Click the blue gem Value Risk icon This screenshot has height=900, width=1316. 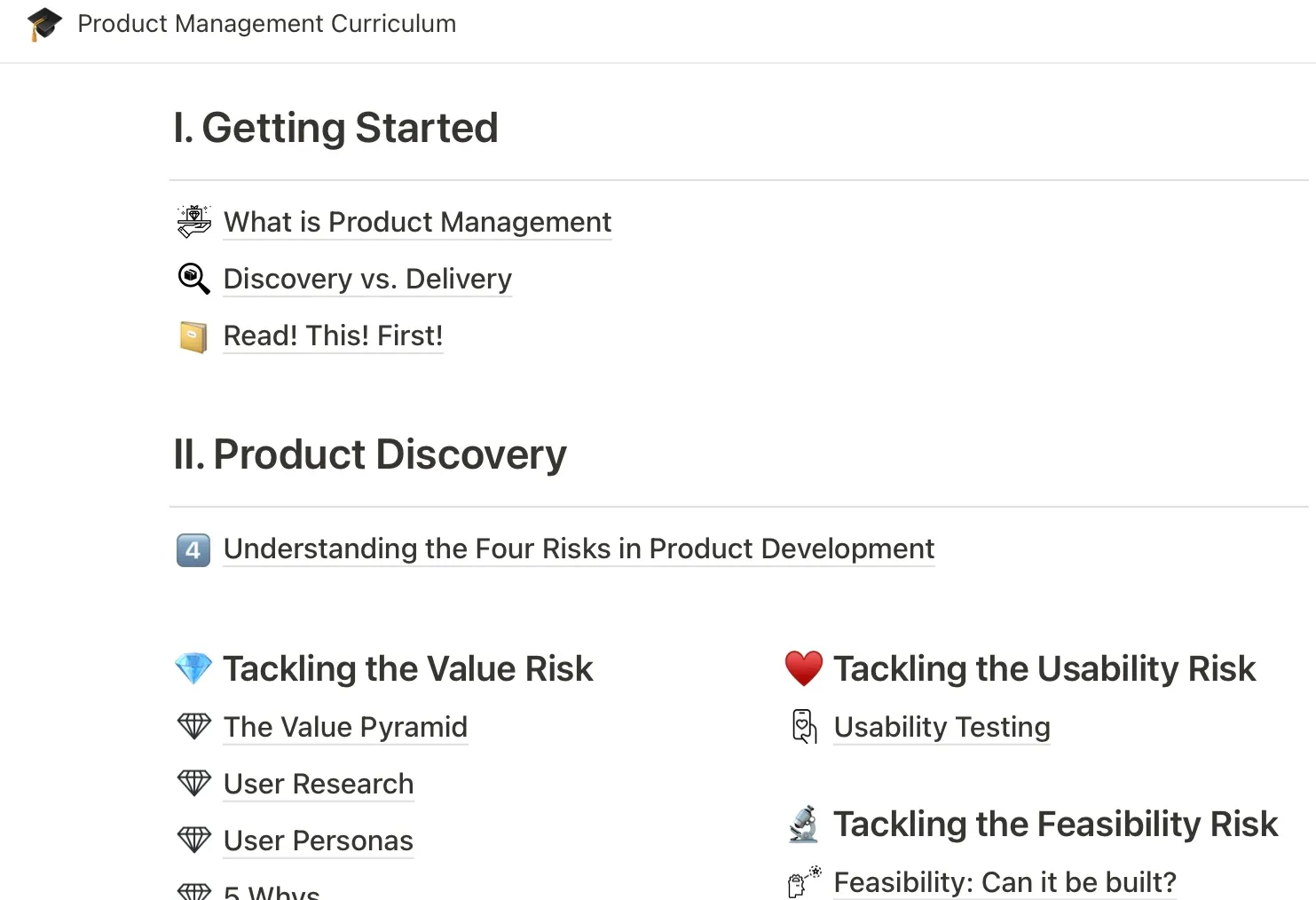click(x=193, y=668)
